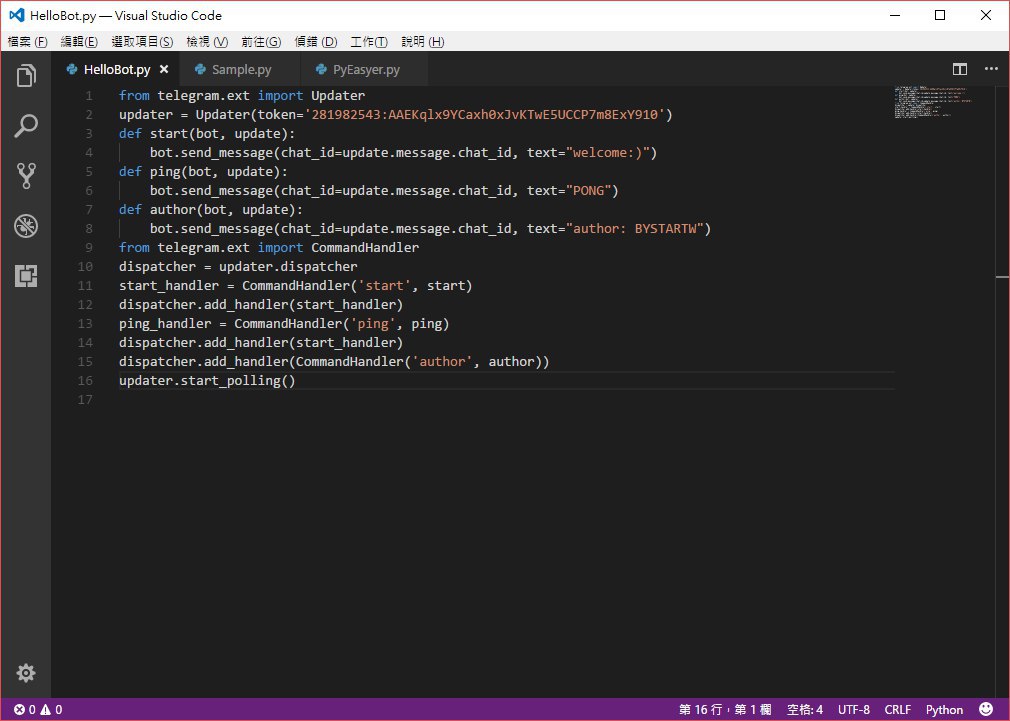Open the Explorer view in activity bar

26,76
